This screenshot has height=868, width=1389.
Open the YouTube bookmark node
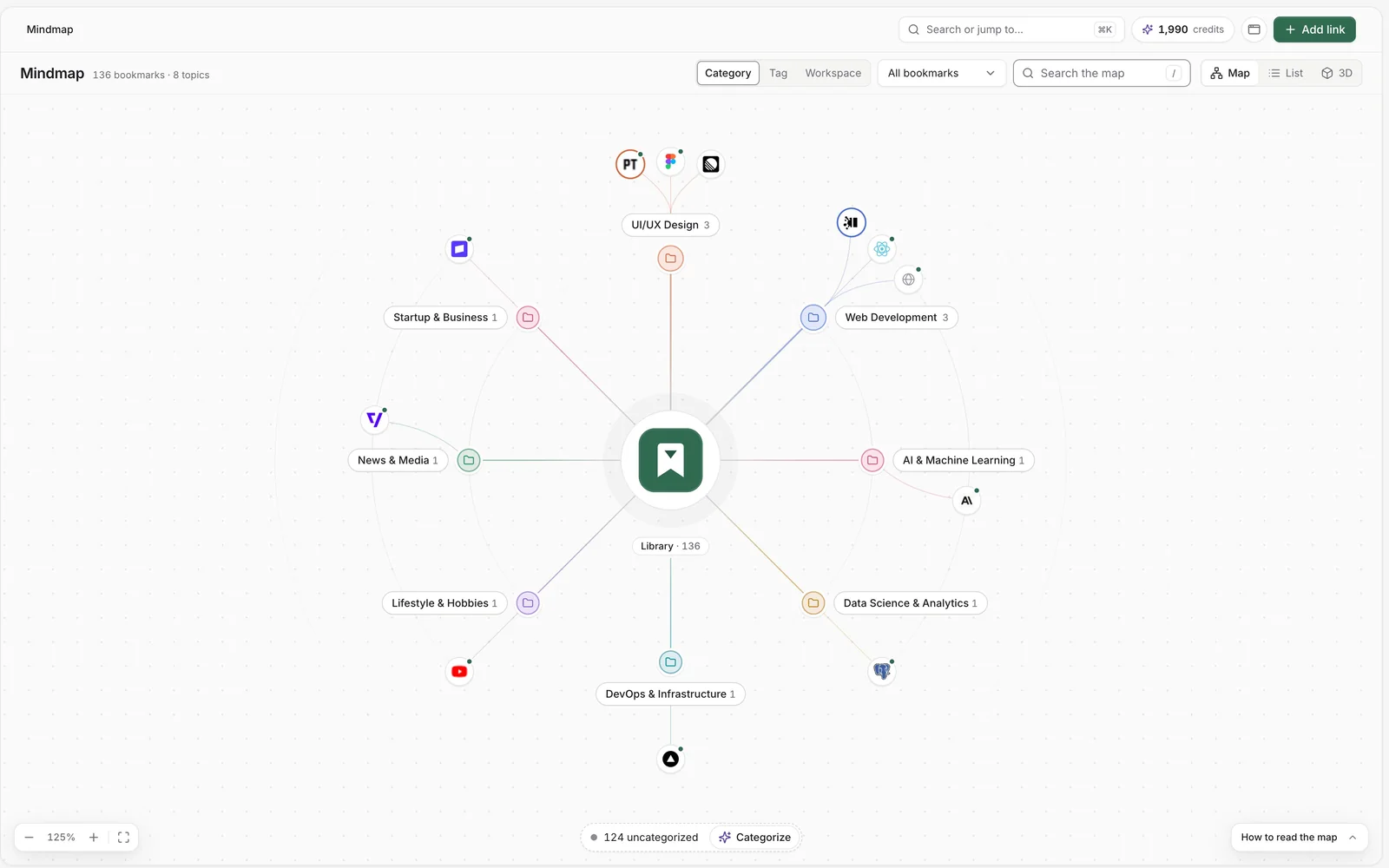pyautogui.click(x=459, y=671)
